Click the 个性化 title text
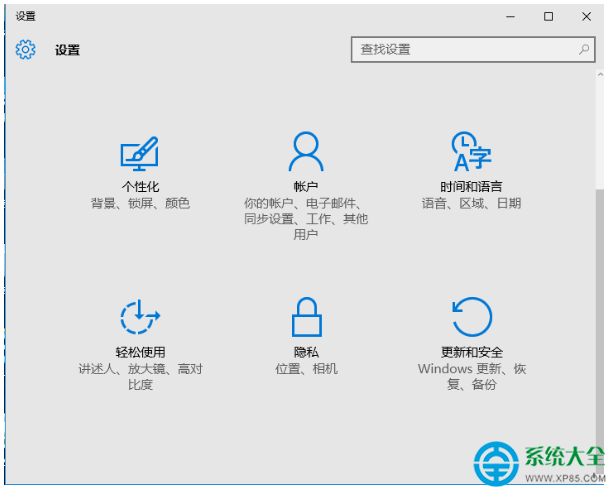This screenshot has width=608, height=489. (140, 187)
